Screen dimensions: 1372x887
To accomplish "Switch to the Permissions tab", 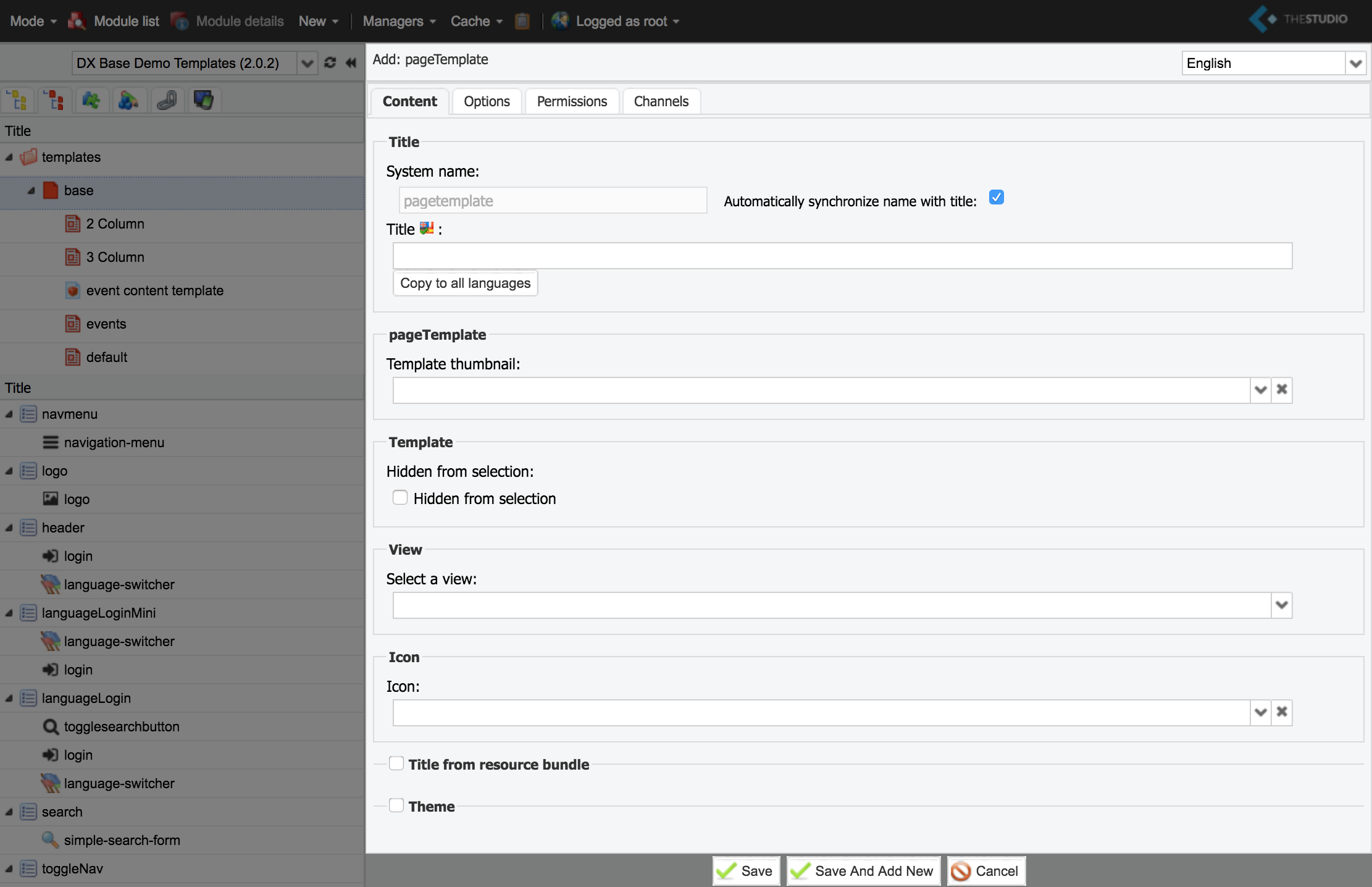I will coord(572,101).
